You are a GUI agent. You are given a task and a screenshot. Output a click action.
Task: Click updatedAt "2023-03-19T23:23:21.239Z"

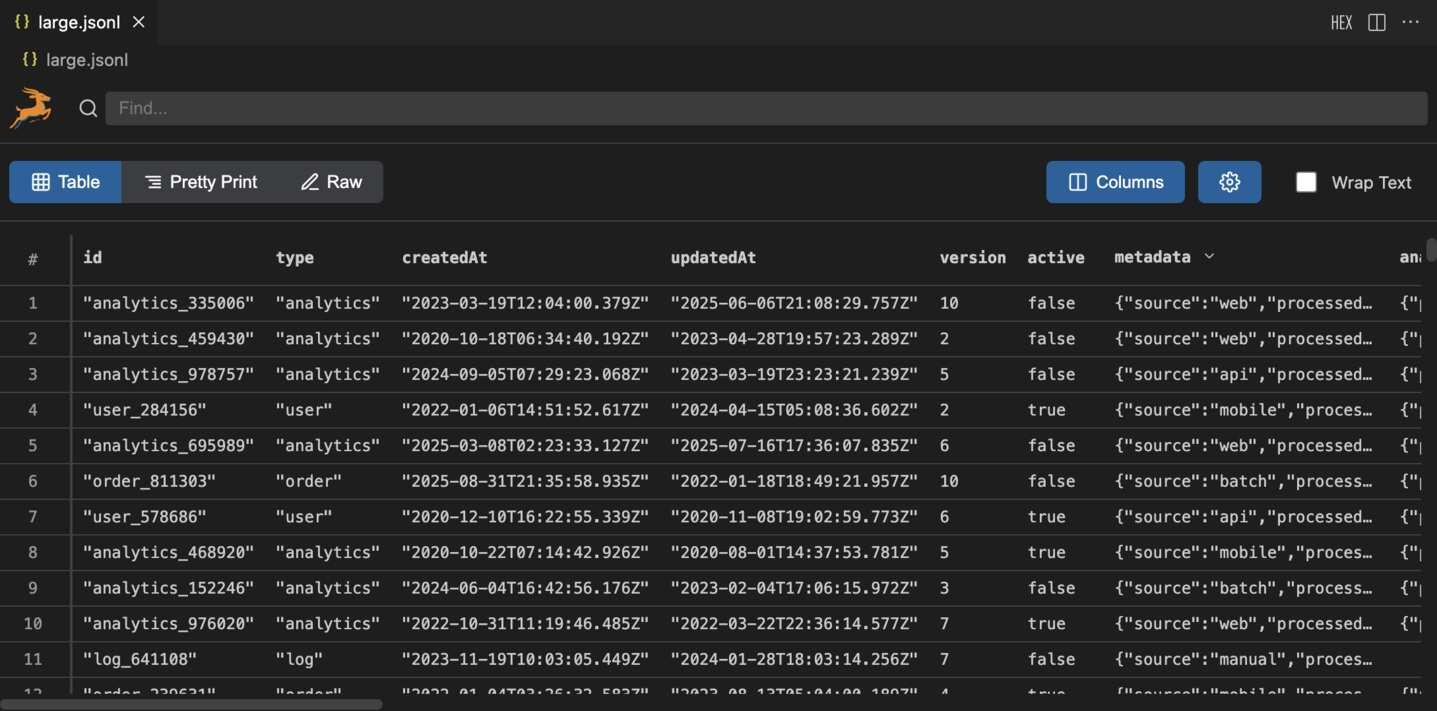tap(794, 374)
